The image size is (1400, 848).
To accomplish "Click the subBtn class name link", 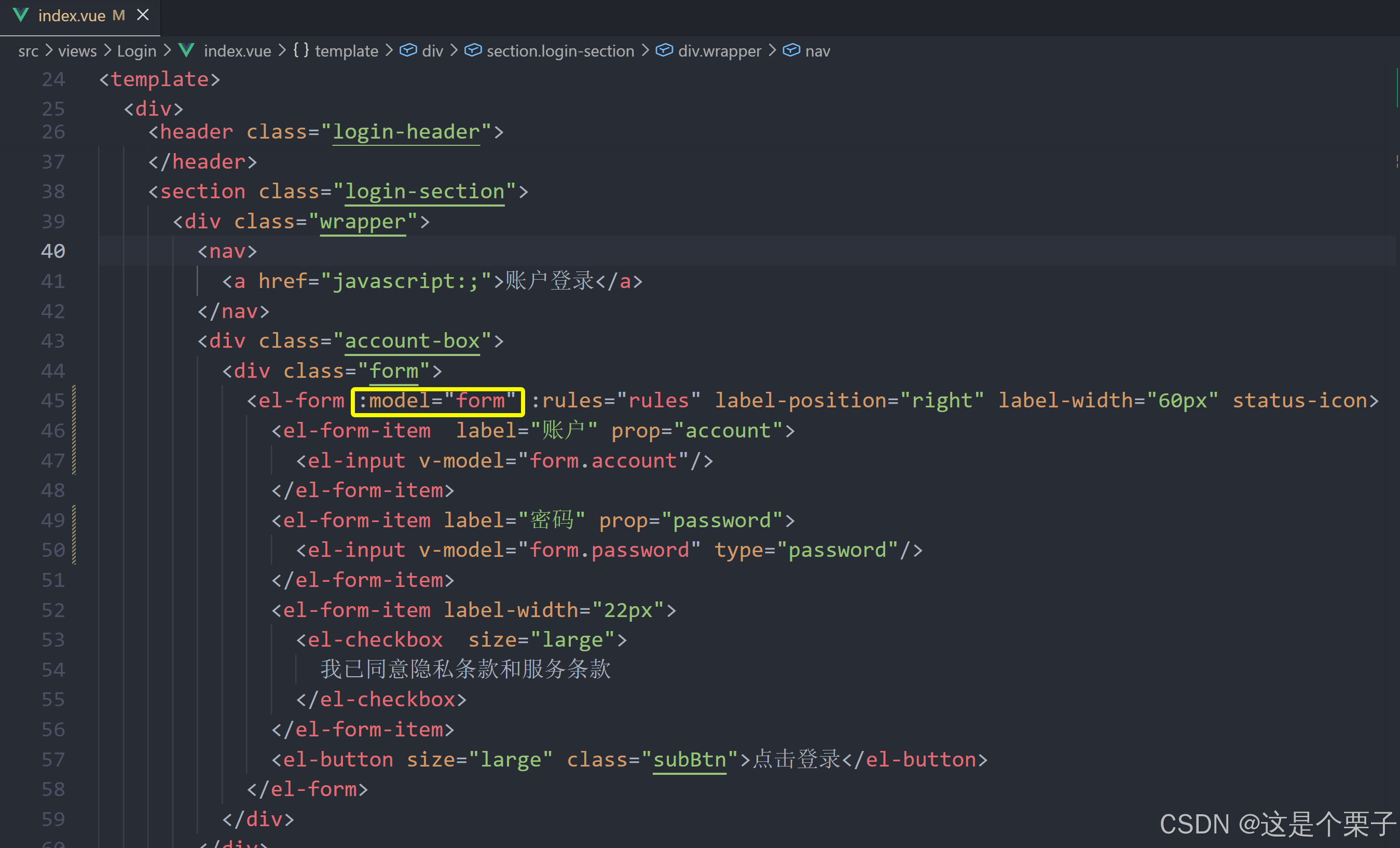I will [x=689, y=760].
